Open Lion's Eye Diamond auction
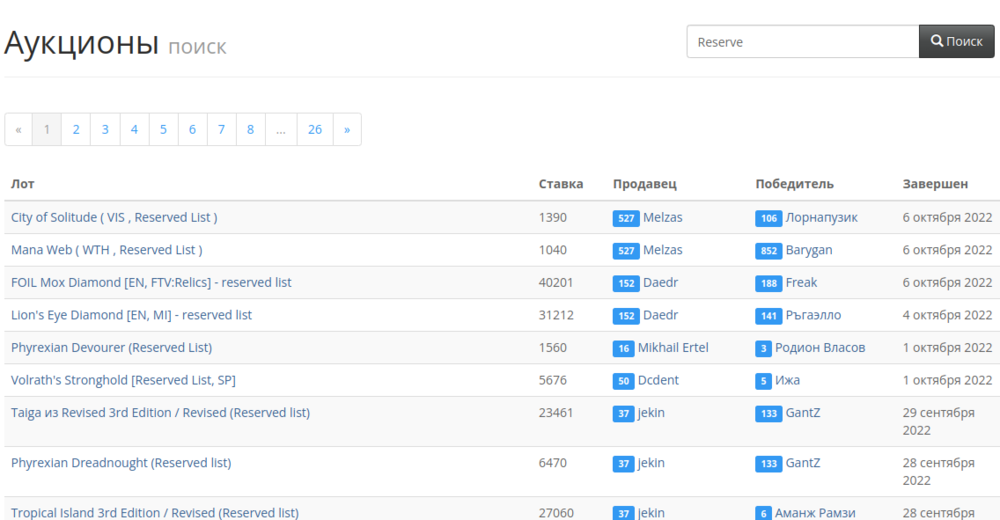The height and width of the screenshot is (520, 1000). pos(131,315)
